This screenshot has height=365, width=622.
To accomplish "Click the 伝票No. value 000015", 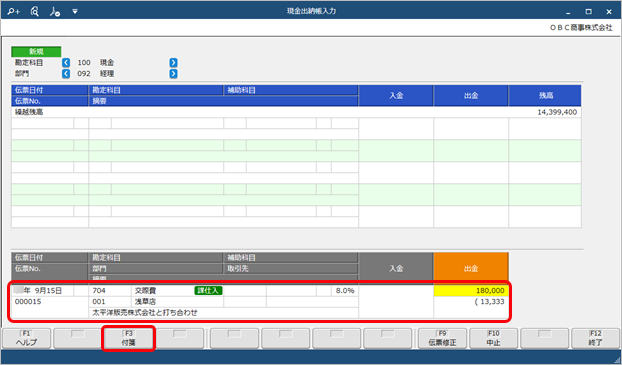I will [x=28, y=302].
